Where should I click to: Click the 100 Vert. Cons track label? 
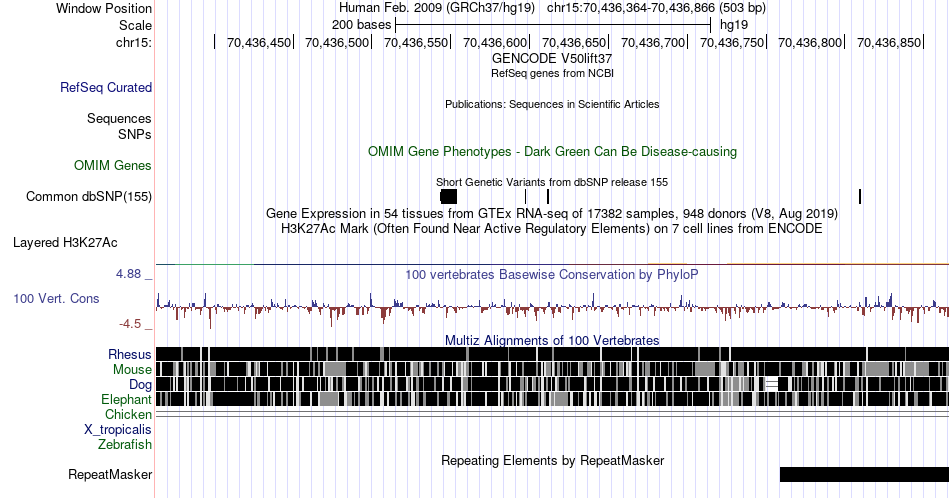point(56,298)
